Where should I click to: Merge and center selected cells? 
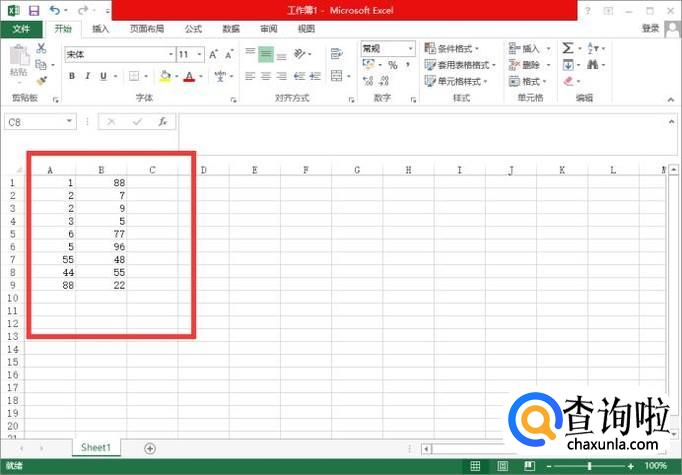pyautogui.click(x=337, y=76)
